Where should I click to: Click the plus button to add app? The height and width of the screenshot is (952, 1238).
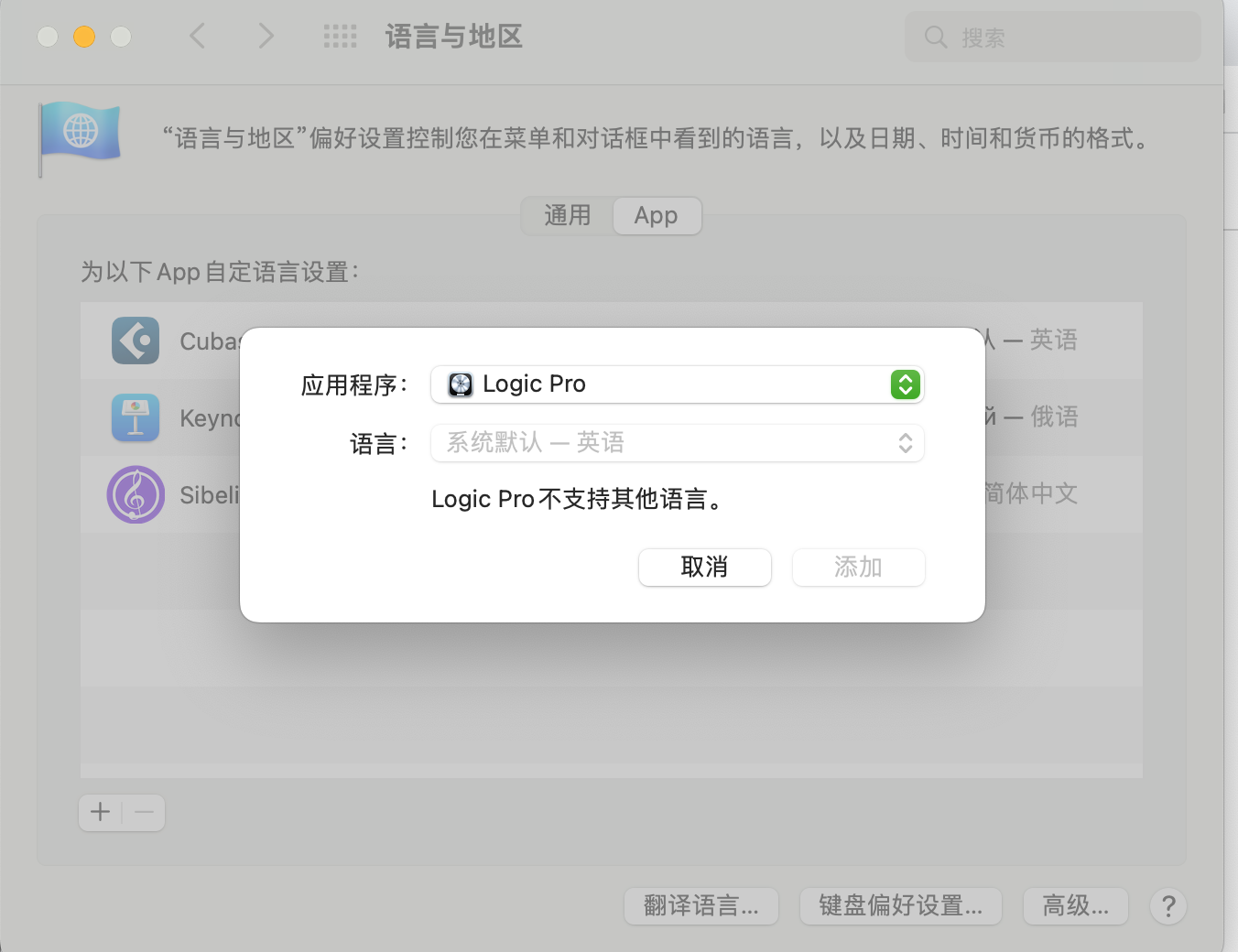[101, 812]
